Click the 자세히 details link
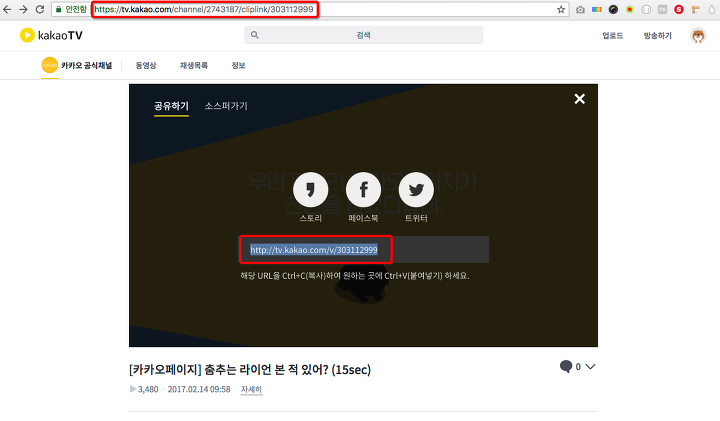 tap(251, 389)
